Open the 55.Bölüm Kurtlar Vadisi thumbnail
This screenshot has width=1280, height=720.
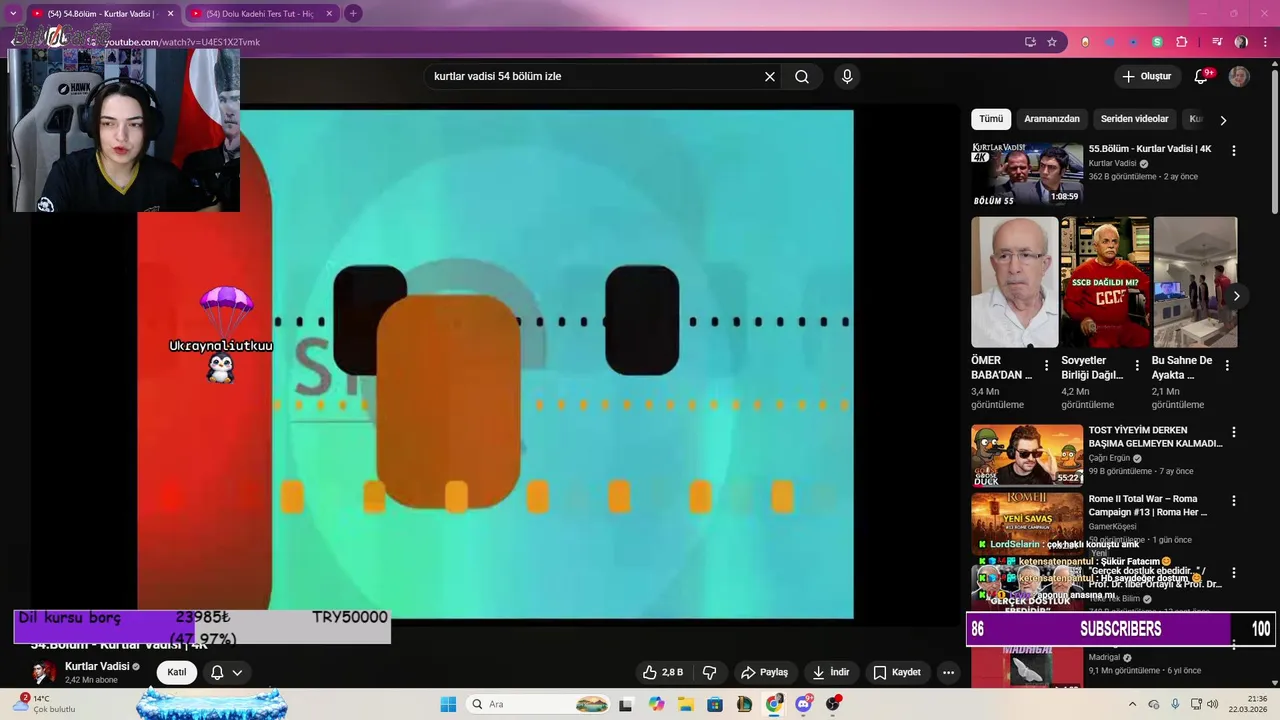1027,174
